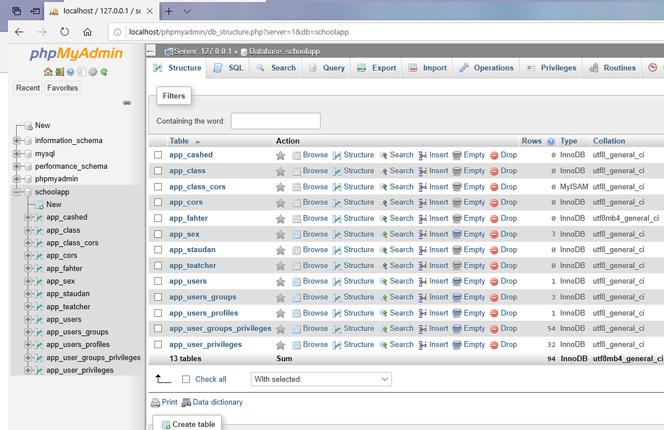Tick the checkbox for app_class_cors
Screen dimensions: 664x430
(x=158, y=187)
